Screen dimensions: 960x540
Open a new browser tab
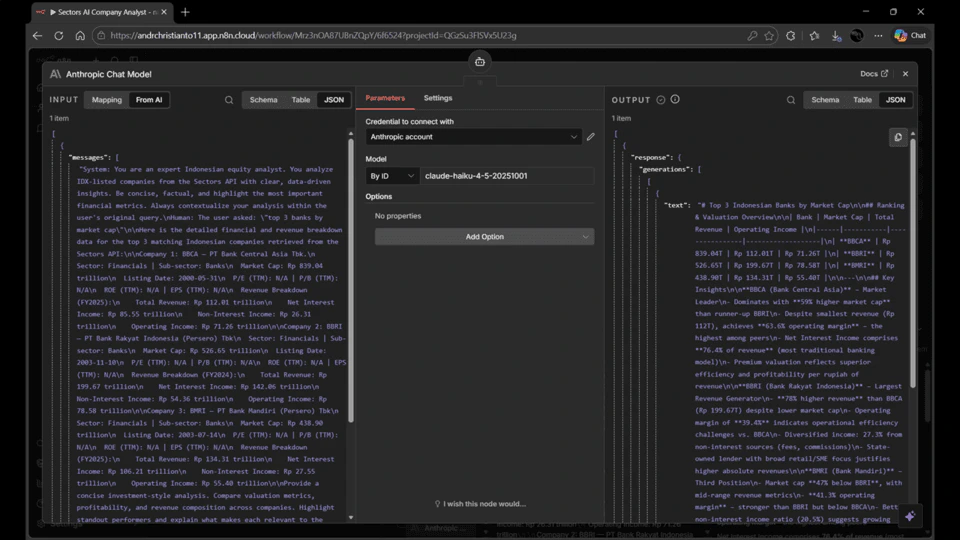(186, 12)
